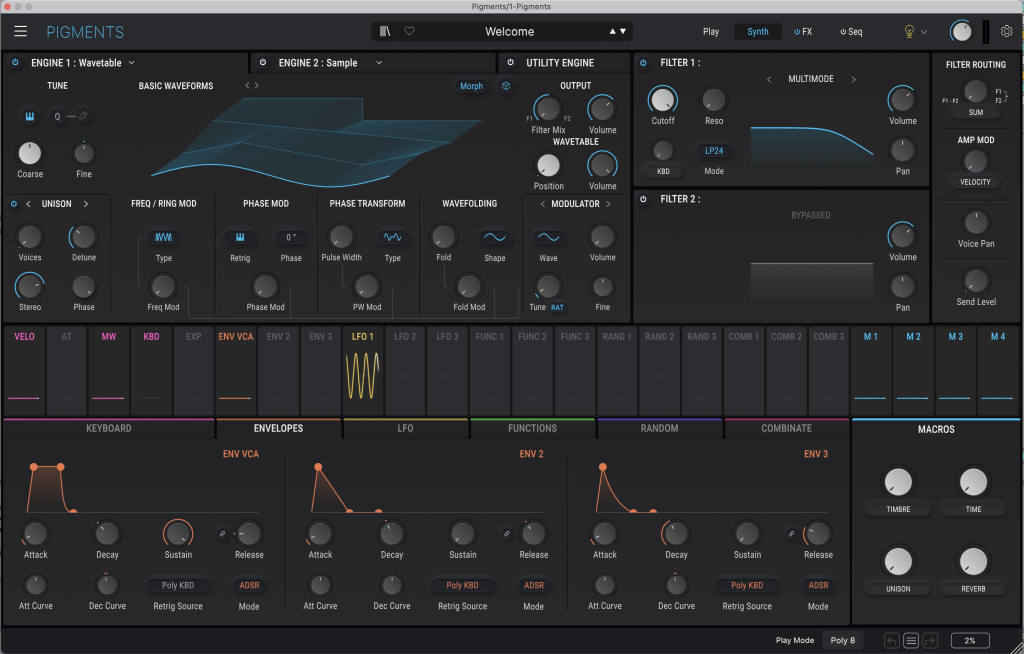
Task: Click the 3D wavetable view cube icon
Action: pos(506,86)
